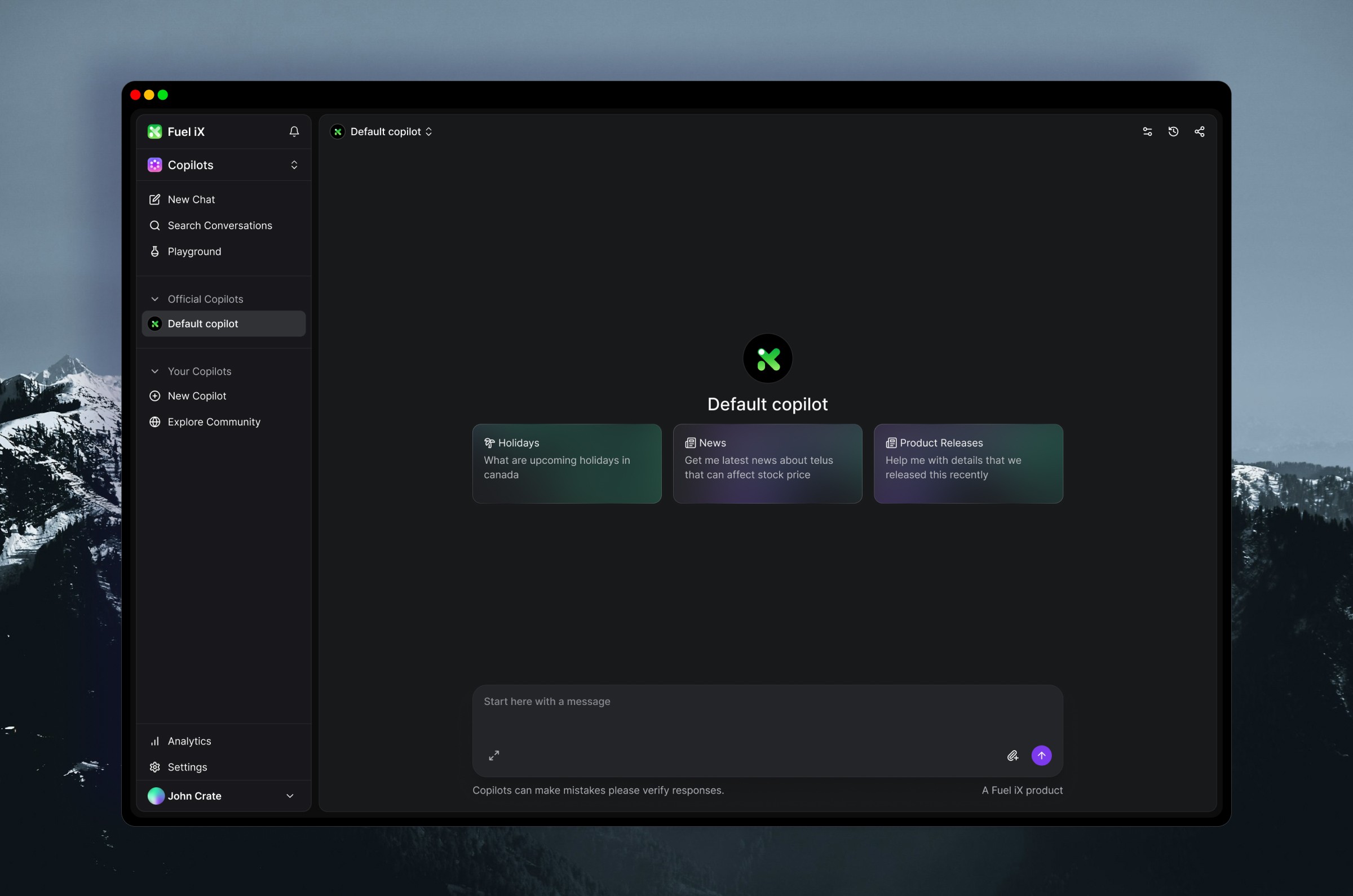Start a New Chat
The height and width of the screenshot is (896, 1353).
191,199
